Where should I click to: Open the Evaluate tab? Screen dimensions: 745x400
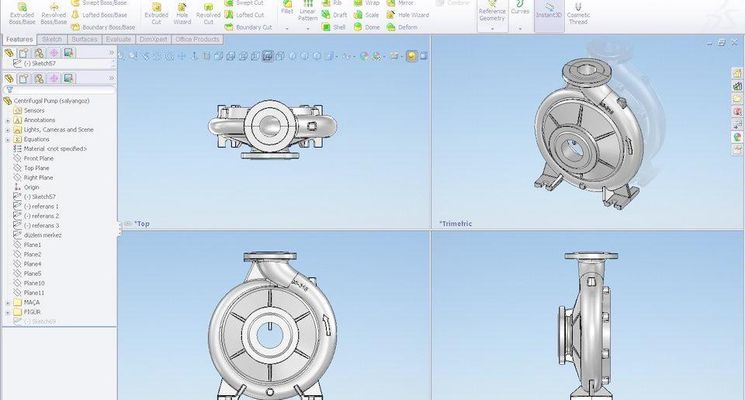pyautogui.click(x=119, y=39)
